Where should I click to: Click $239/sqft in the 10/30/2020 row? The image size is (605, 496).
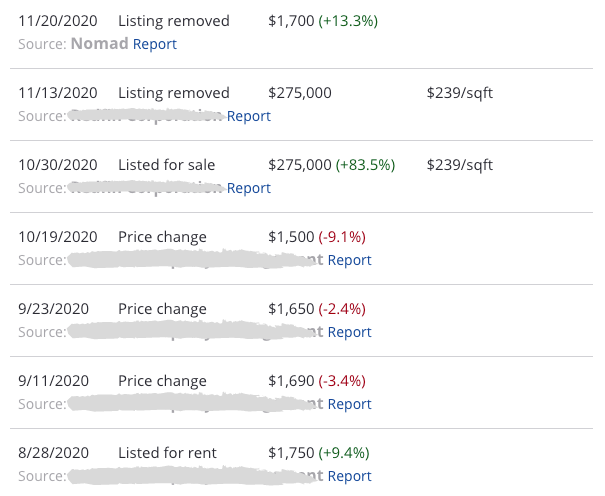(x=459, y=165)
